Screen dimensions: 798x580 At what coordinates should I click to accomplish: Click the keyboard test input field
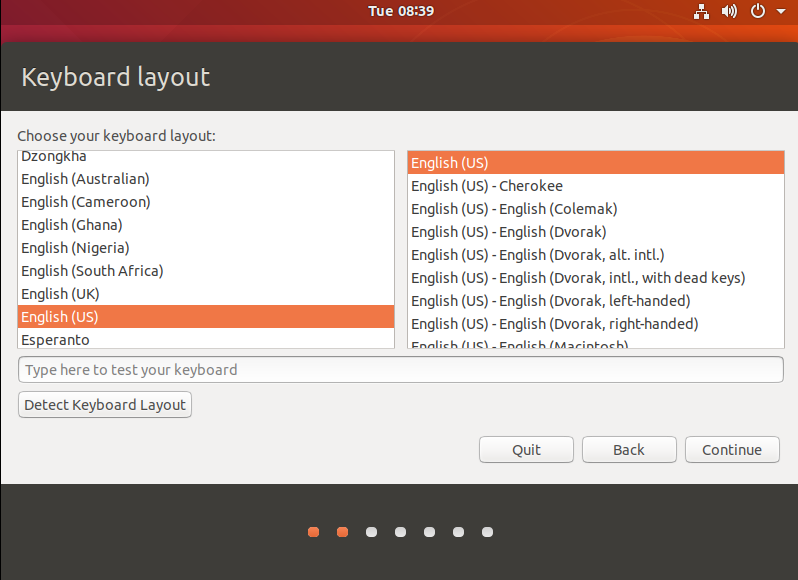click(400, 370)
